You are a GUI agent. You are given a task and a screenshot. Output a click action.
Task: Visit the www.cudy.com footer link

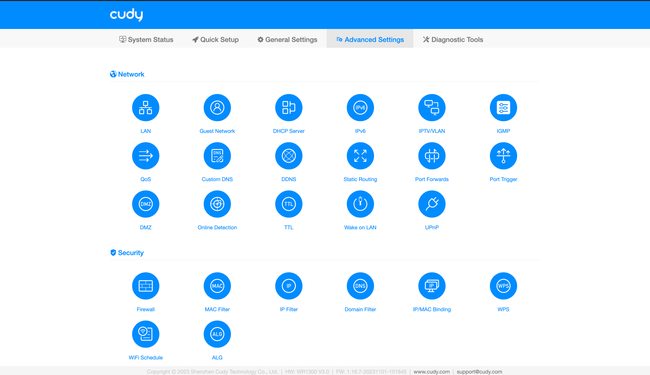432,372
